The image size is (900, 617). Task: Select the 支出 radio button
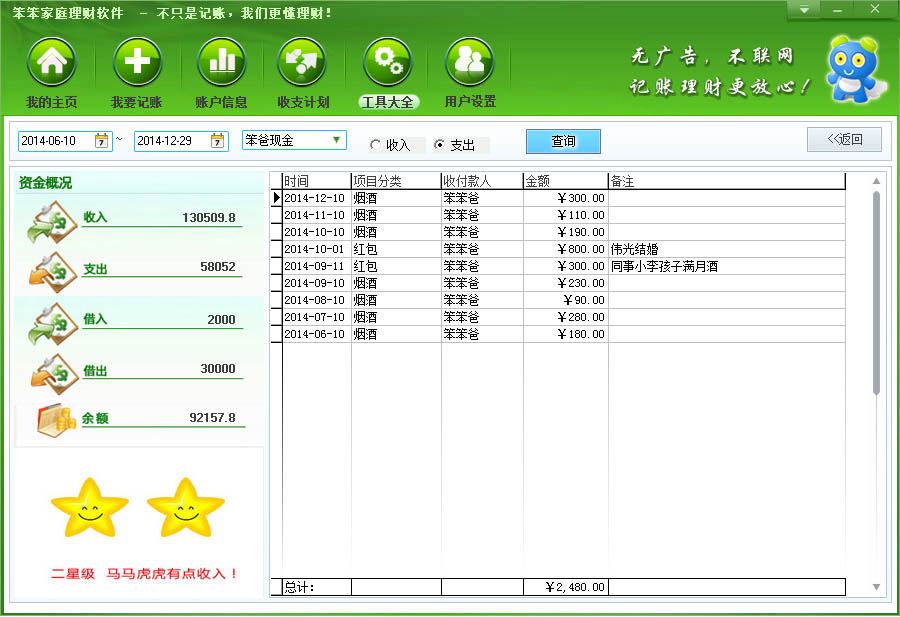click(439, 145)
